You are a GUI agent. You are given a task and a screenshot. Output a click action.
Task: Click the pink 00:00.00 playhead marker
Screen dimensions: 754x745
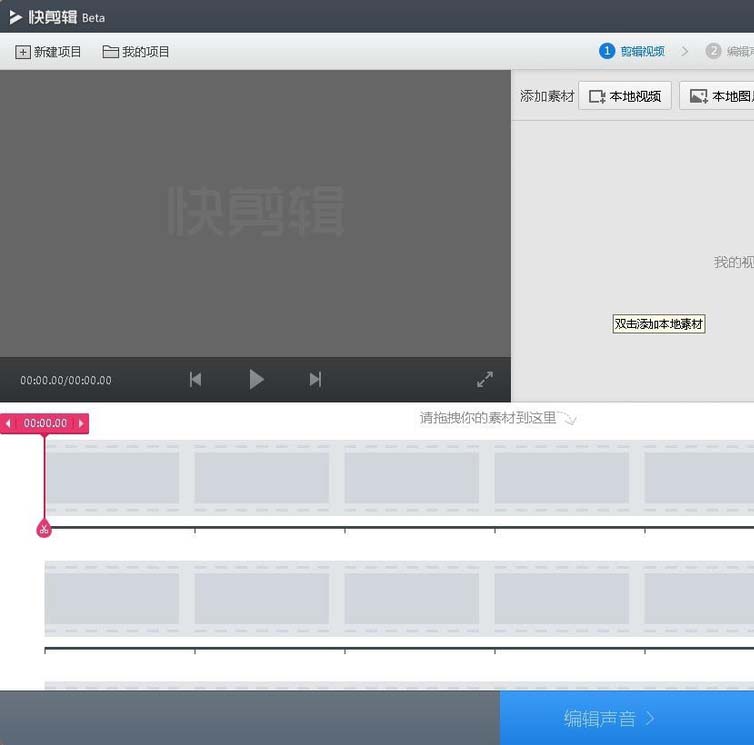[45, 423]
